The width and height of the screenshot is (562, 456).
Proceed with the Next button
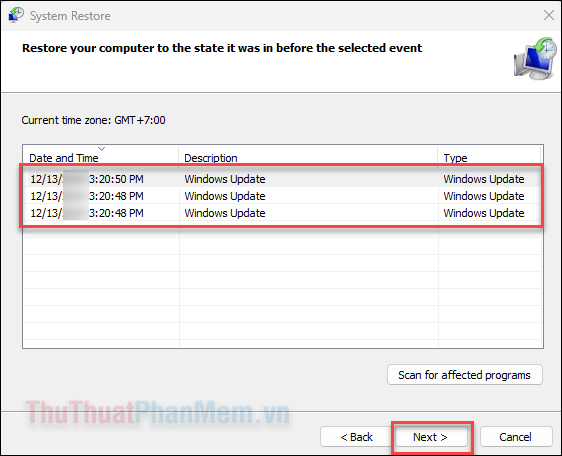[431, 437]
